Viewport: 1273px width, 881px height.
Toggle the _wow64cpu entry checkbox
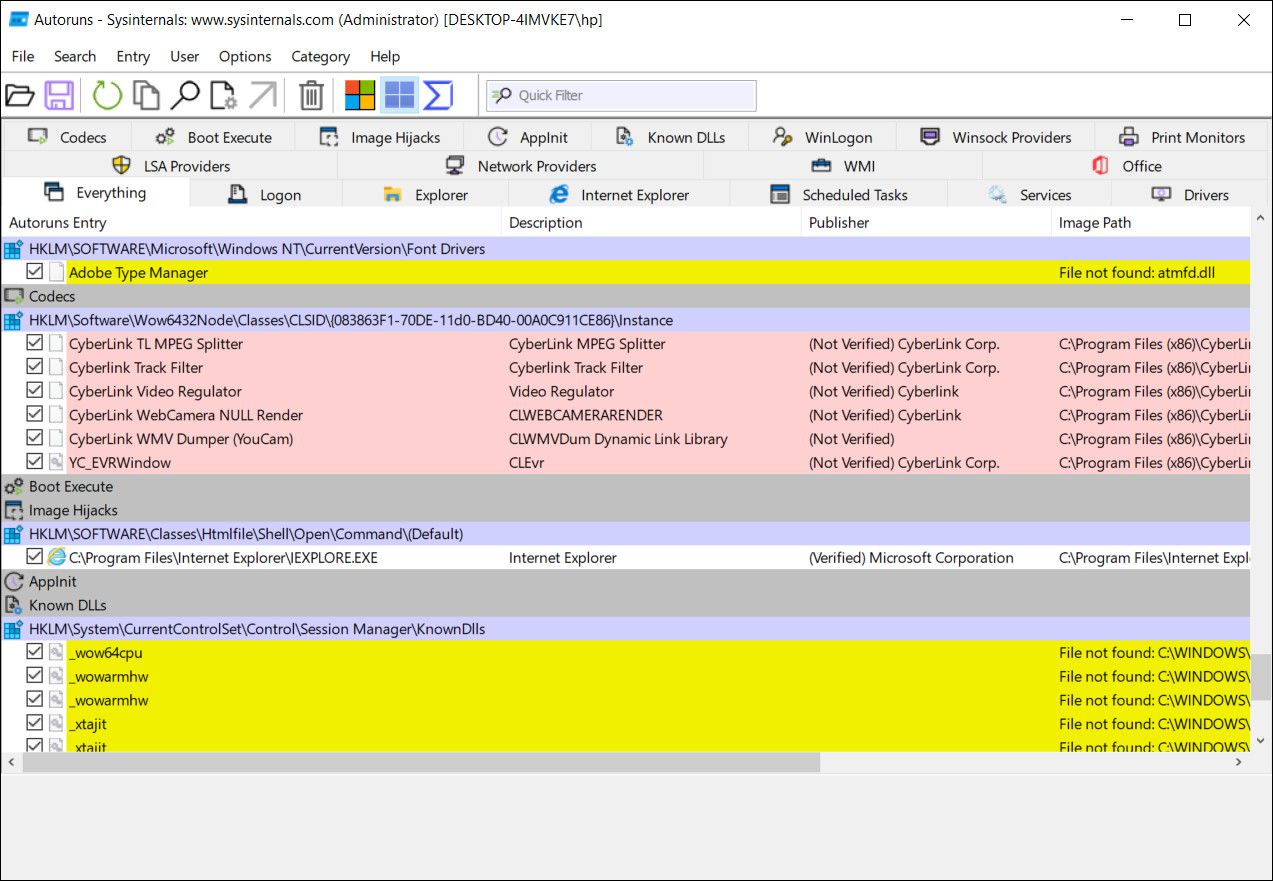(x=35, y=652)
